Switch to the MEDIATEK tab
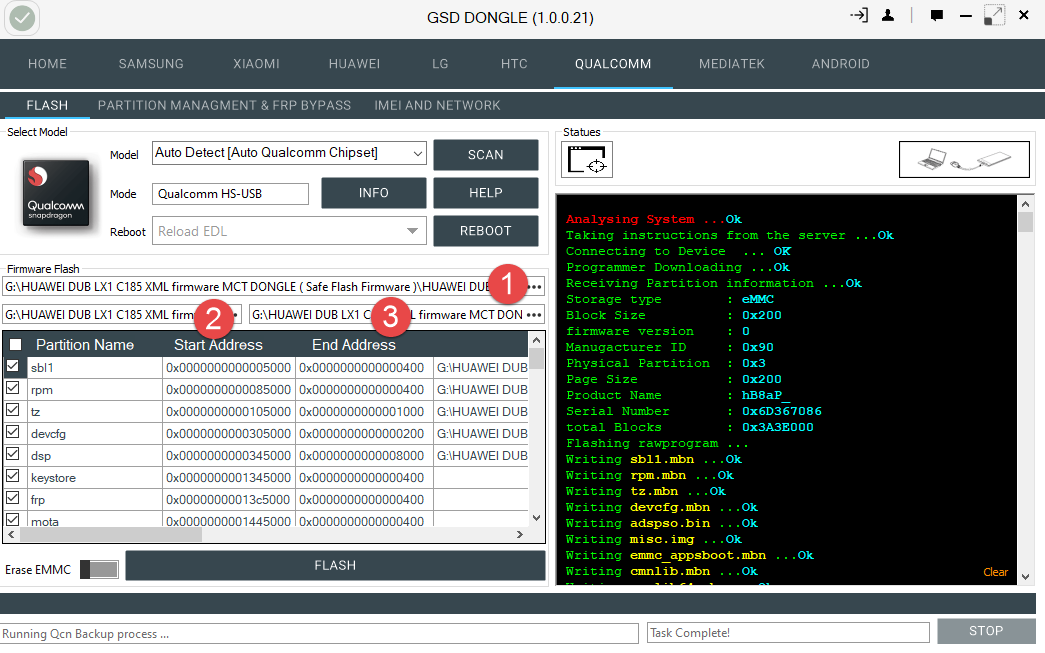1045x653 pixels. point(731,64)
